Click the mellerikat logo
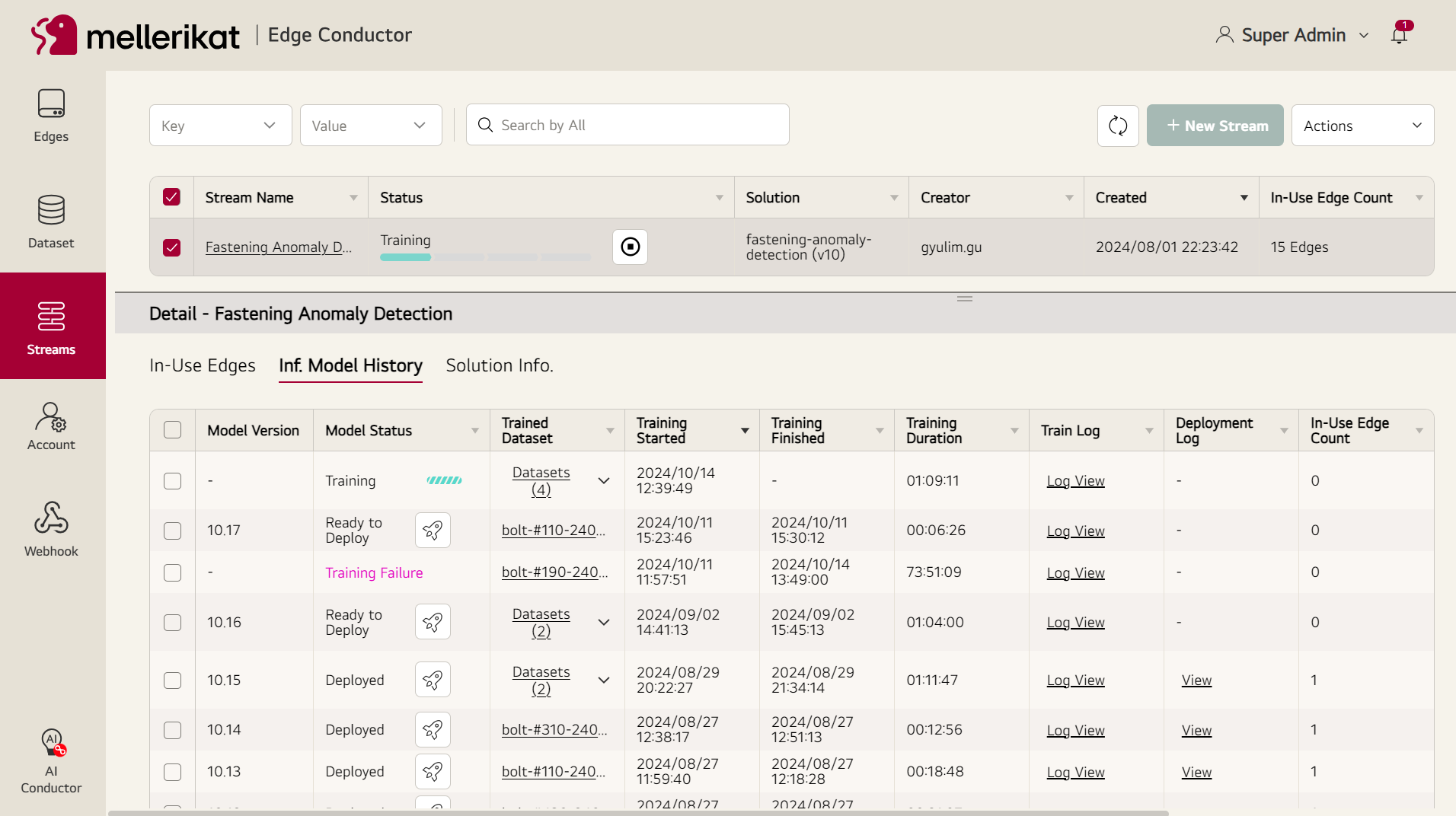Viewport: 1456px width, 816px height. tap(135, 35)
